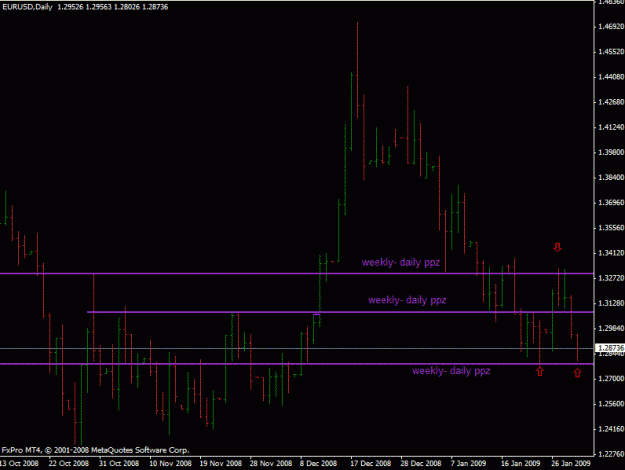
Task: Click the current price tag 1.28736 on axis
Action: point(610,348)
